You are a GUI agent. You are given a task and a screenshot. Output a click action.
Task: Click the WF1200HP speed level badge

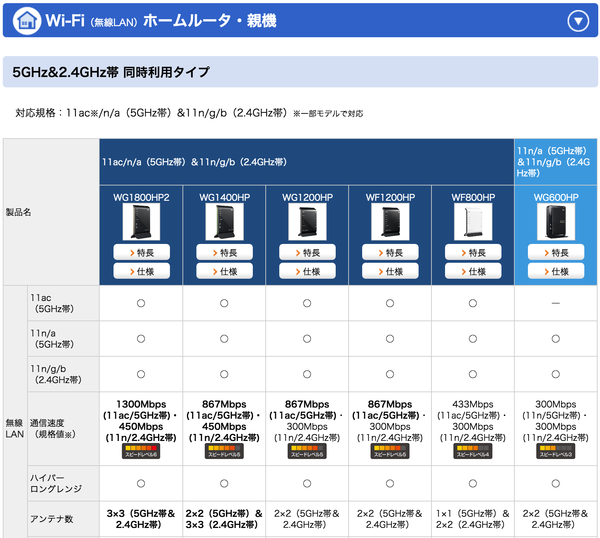pyautogui.click(x=390, y=451)
